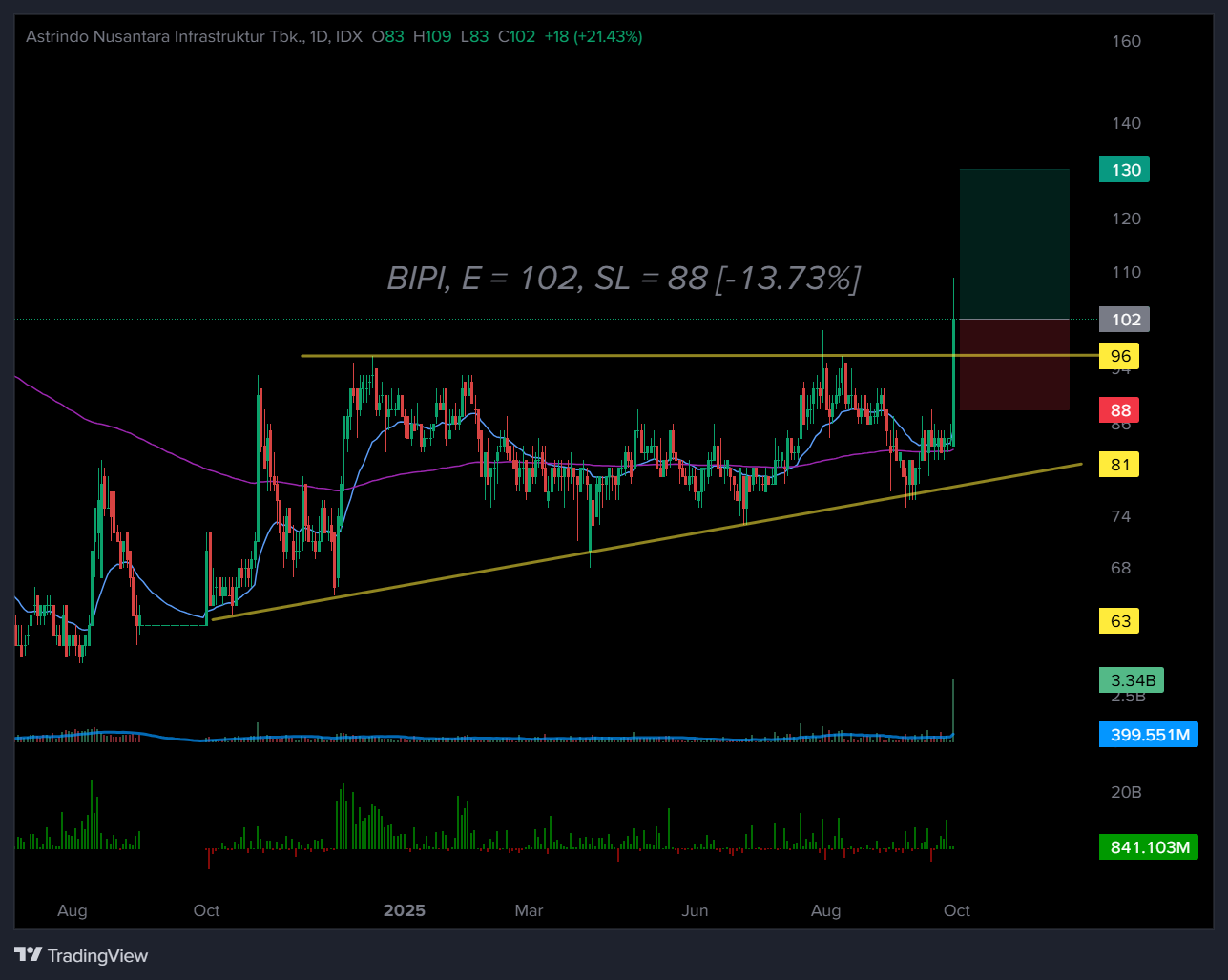Click the green 841.103M indicator tag
Screen dimensions: 1228x980
[x=1149, y=847]
